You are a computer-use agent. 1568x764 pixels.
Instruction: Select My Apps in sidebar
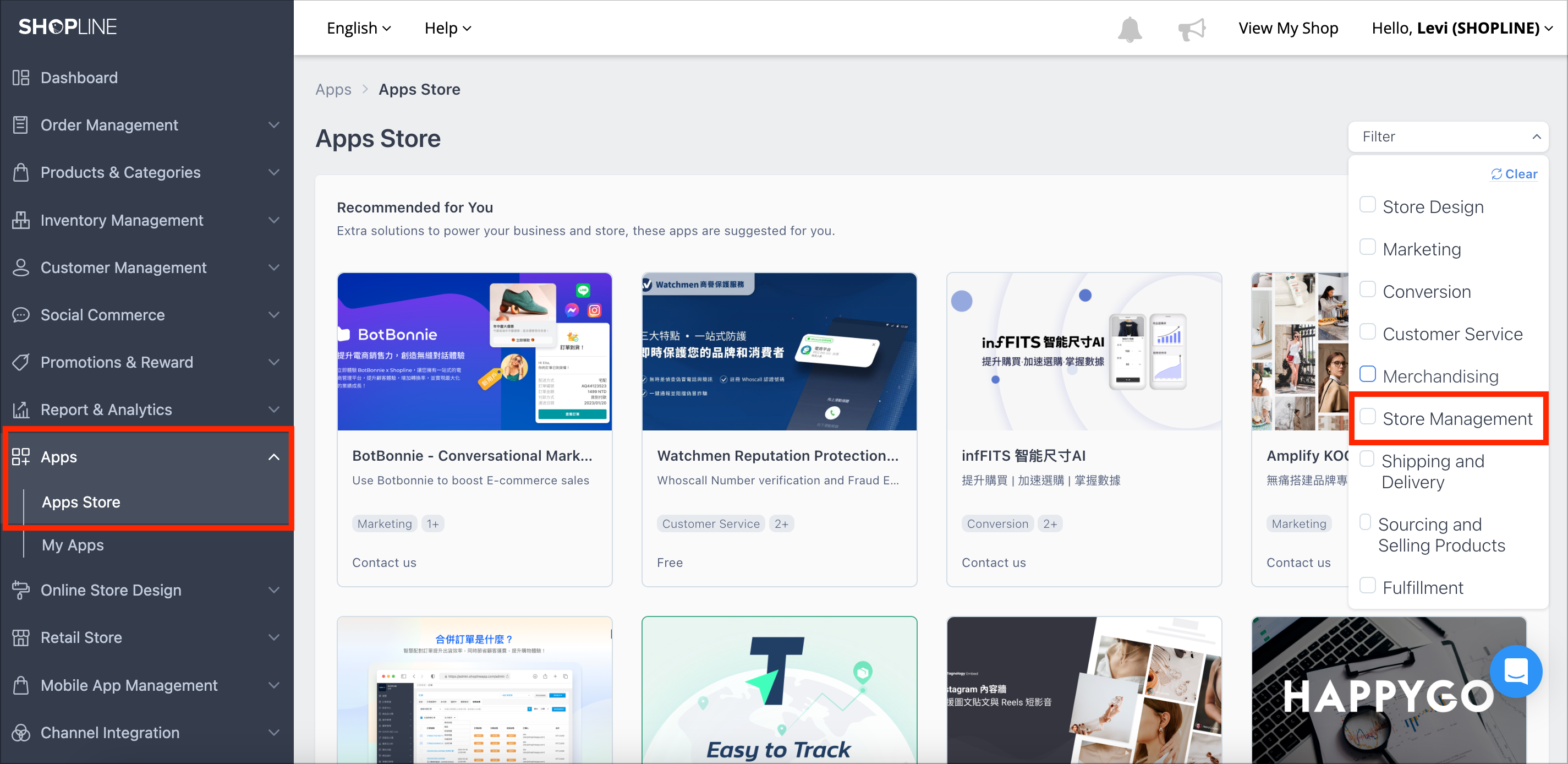point(73,545)
